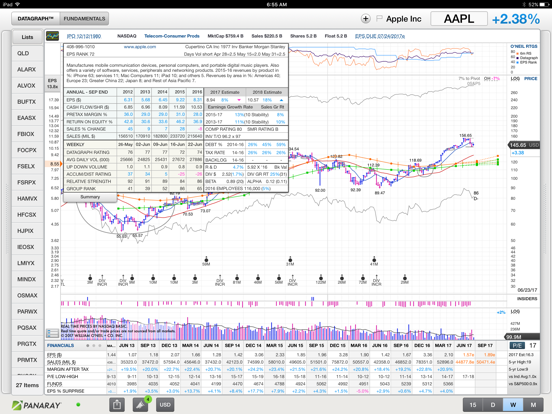The image size is (552, 414).
Task: Toggle the LOG scale on price chart
Action: 515,79
